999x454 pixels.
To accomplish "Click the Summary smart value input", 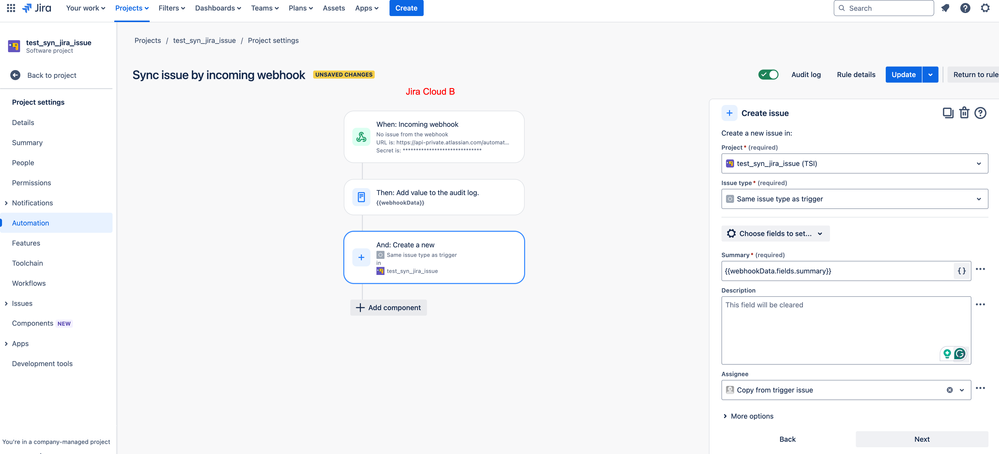I will pos(837,271).
